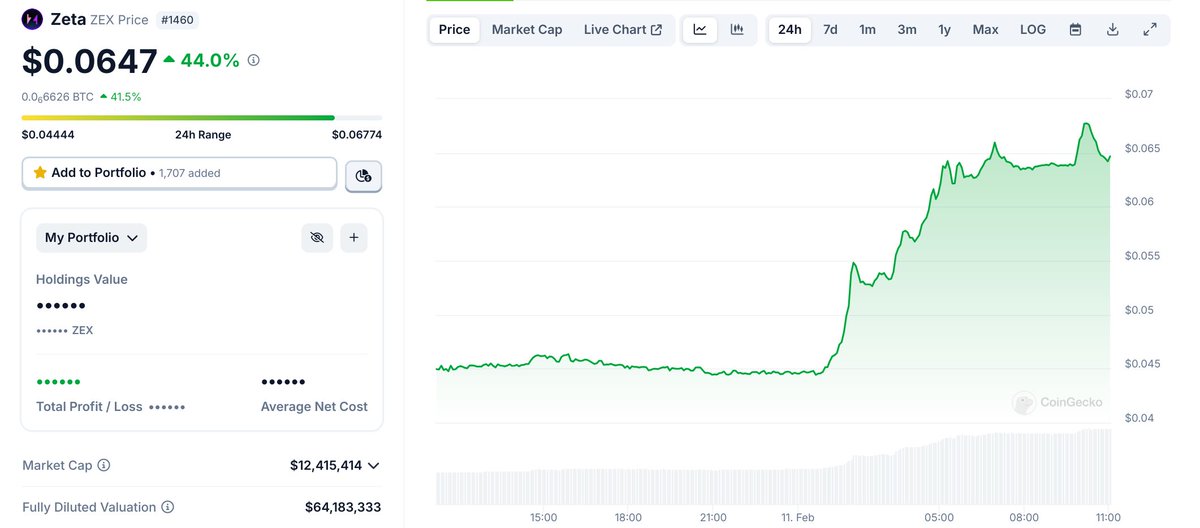Choose the 1m time range

pyautogui.click(x=868, y=30)
